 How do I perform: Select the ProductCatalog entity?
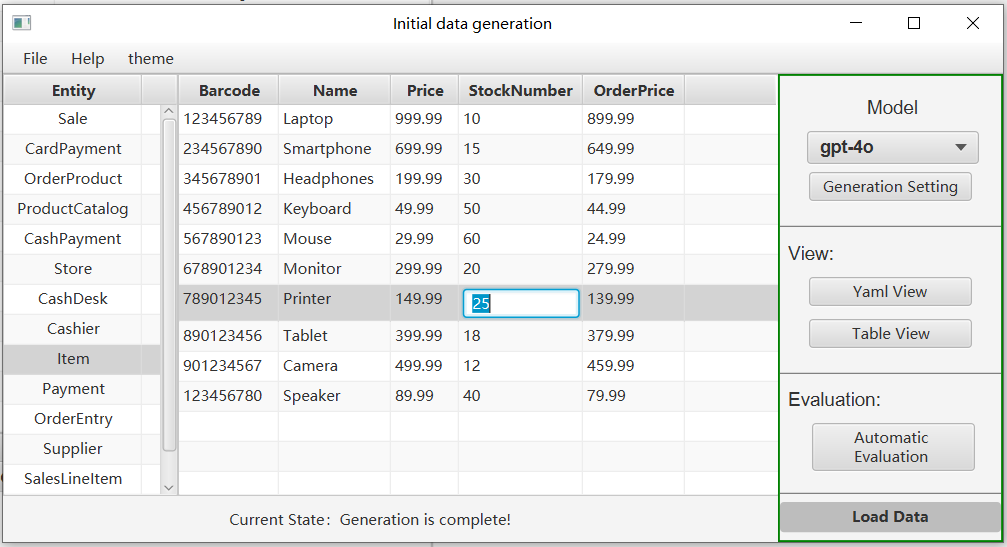point(73,209)
